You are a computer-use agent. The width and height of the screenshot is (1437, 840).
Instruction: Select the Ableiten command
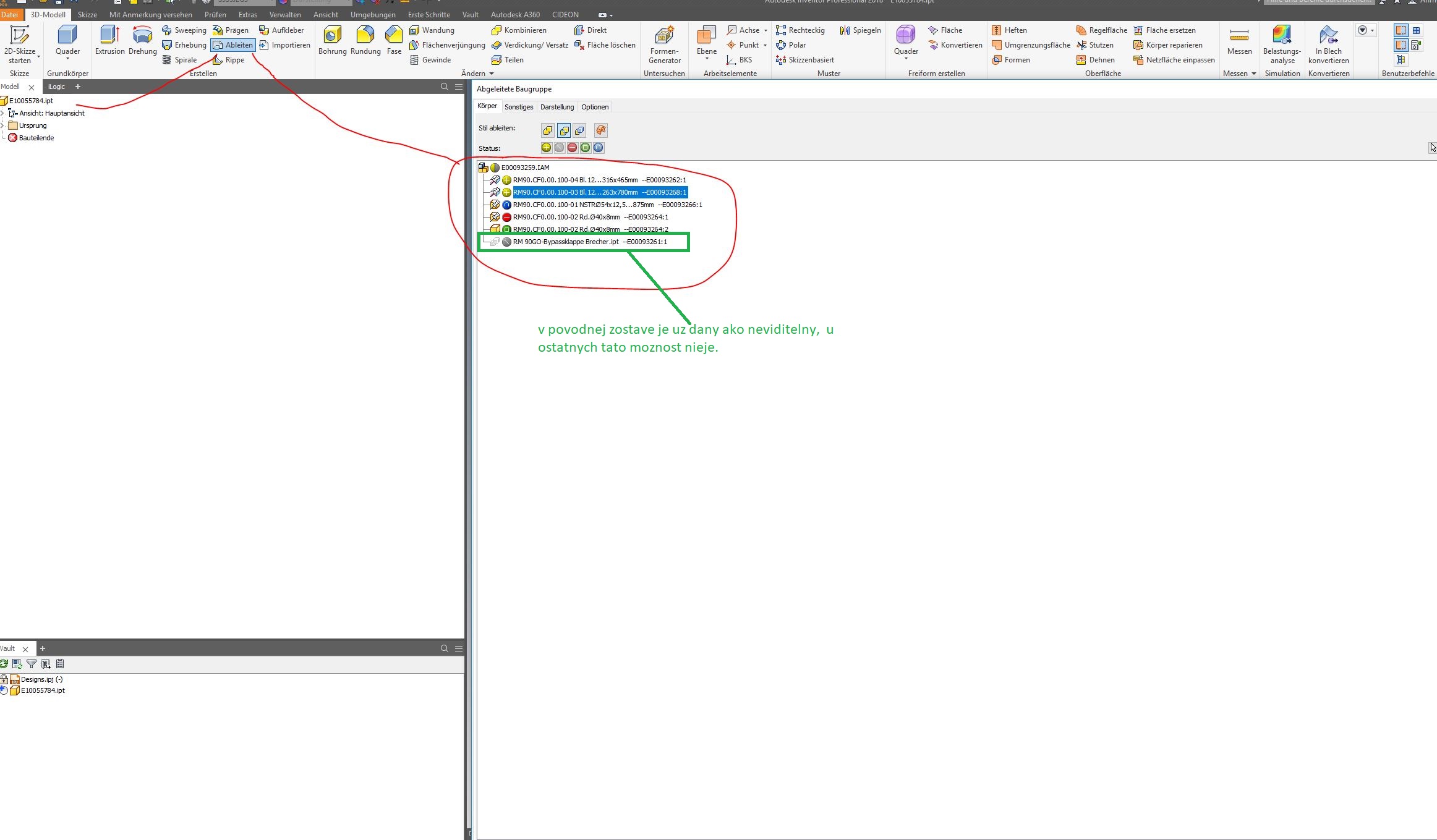[233, 45]
